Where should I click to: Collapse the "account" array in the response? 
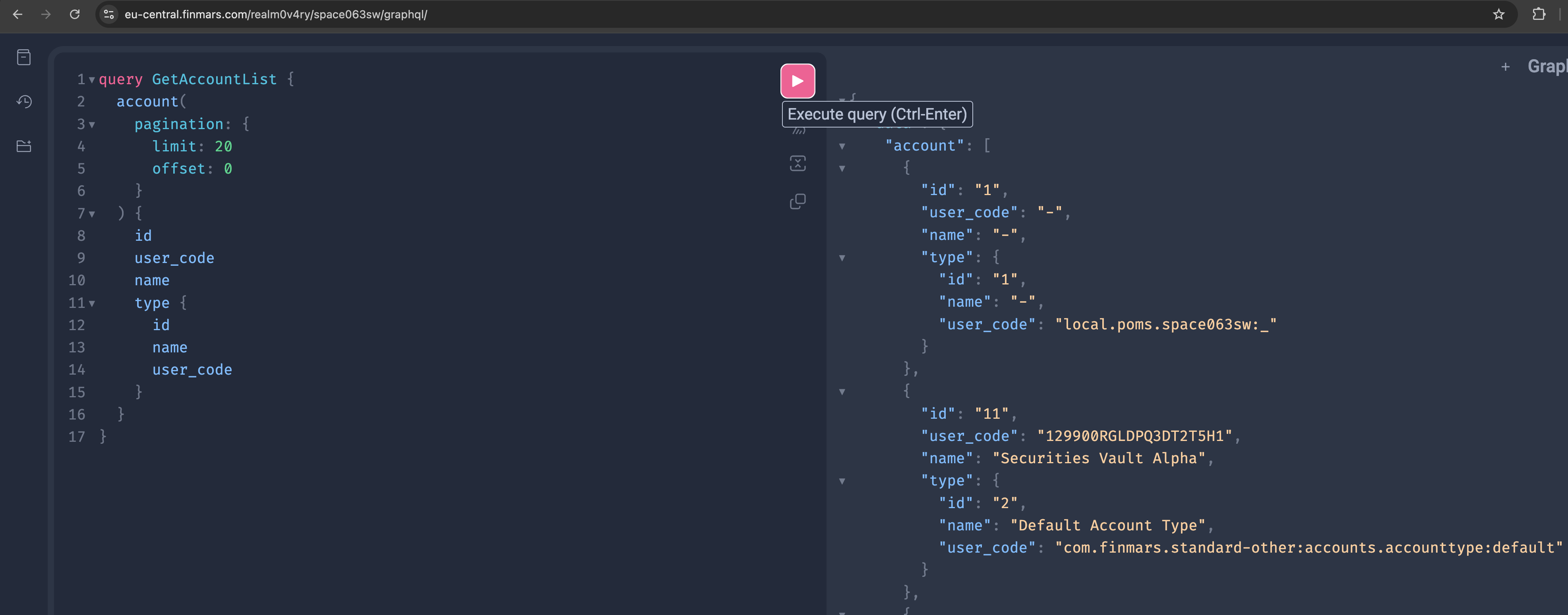pos(842,146)
